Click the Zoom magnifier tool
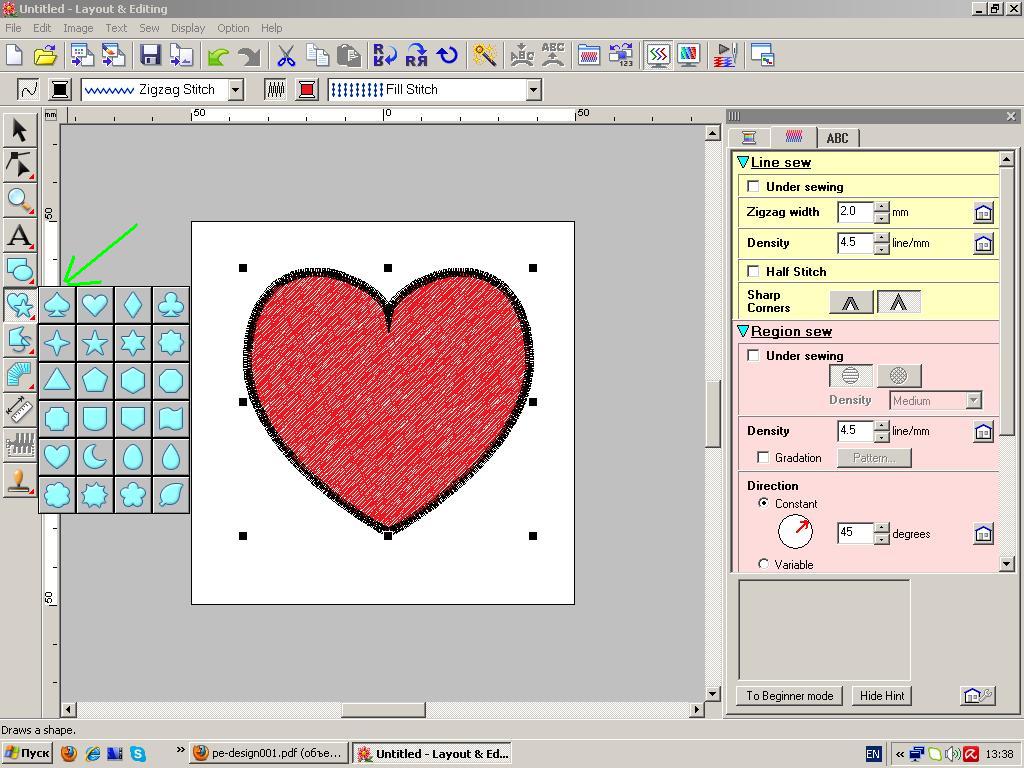The image size is (1024, 768). 19,200
